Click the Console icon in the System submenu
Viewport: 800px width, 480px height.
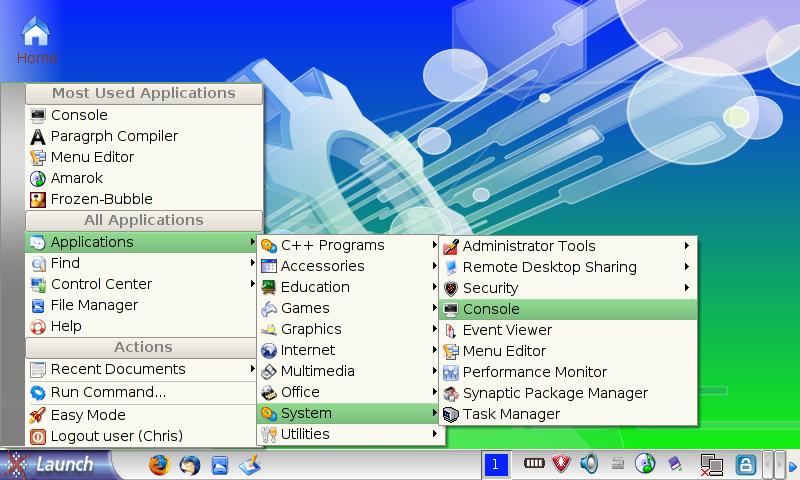[x=451, y=309]
